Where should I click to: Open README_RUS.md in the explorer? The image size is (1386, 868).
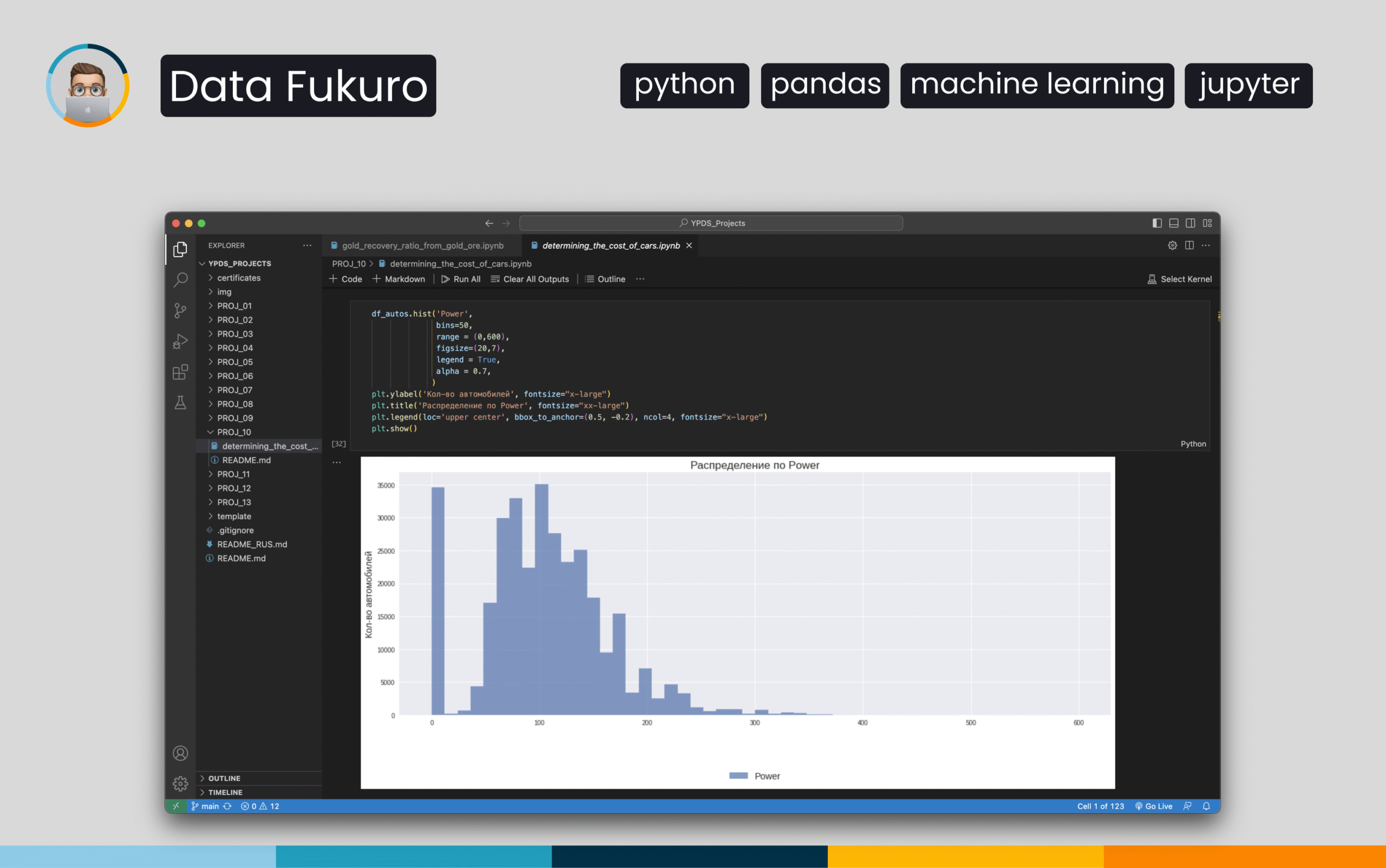coord(251,544)
